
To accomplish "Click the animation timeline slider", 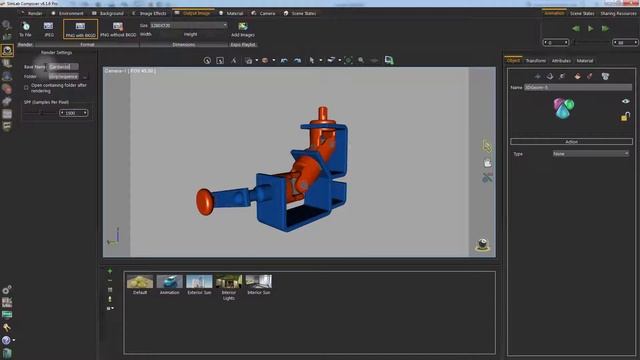I will pos(592,42).
